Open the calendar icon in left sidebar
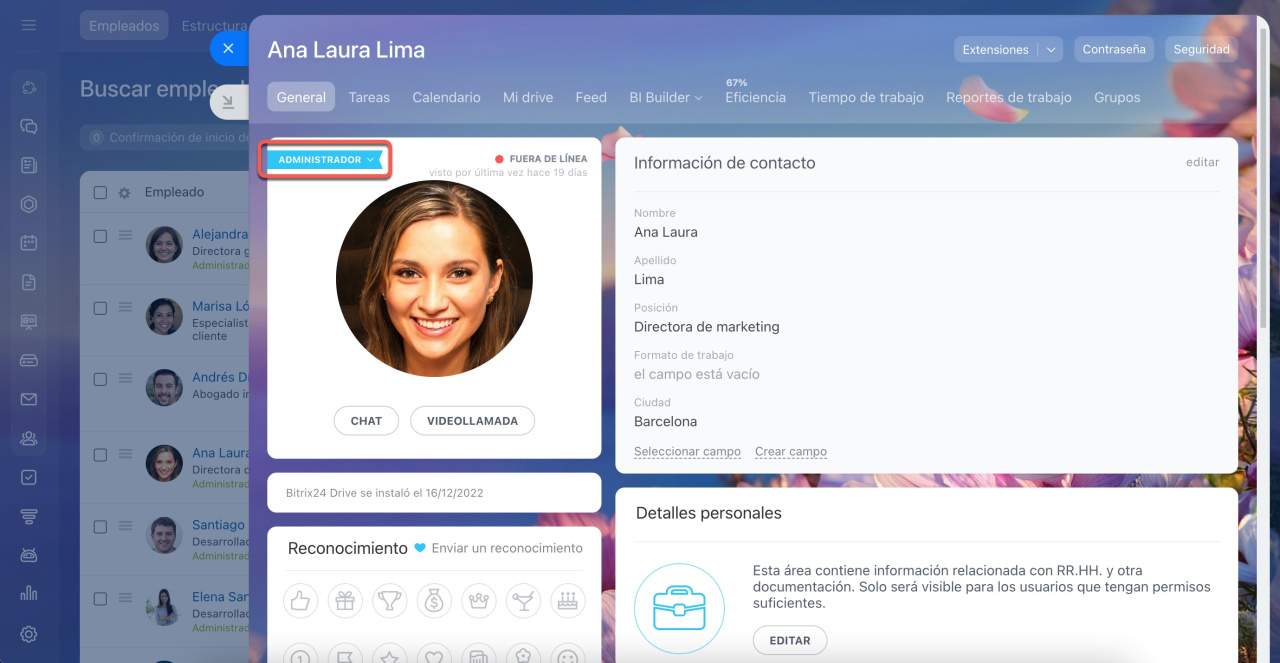The width and height of the screenshot is (1280, 663). (x=28, y=243)
